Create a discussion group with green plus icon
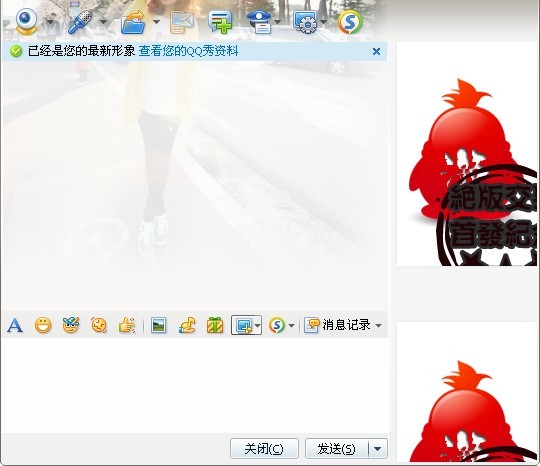Screen dimensions: 540x466 click(220, 22)
